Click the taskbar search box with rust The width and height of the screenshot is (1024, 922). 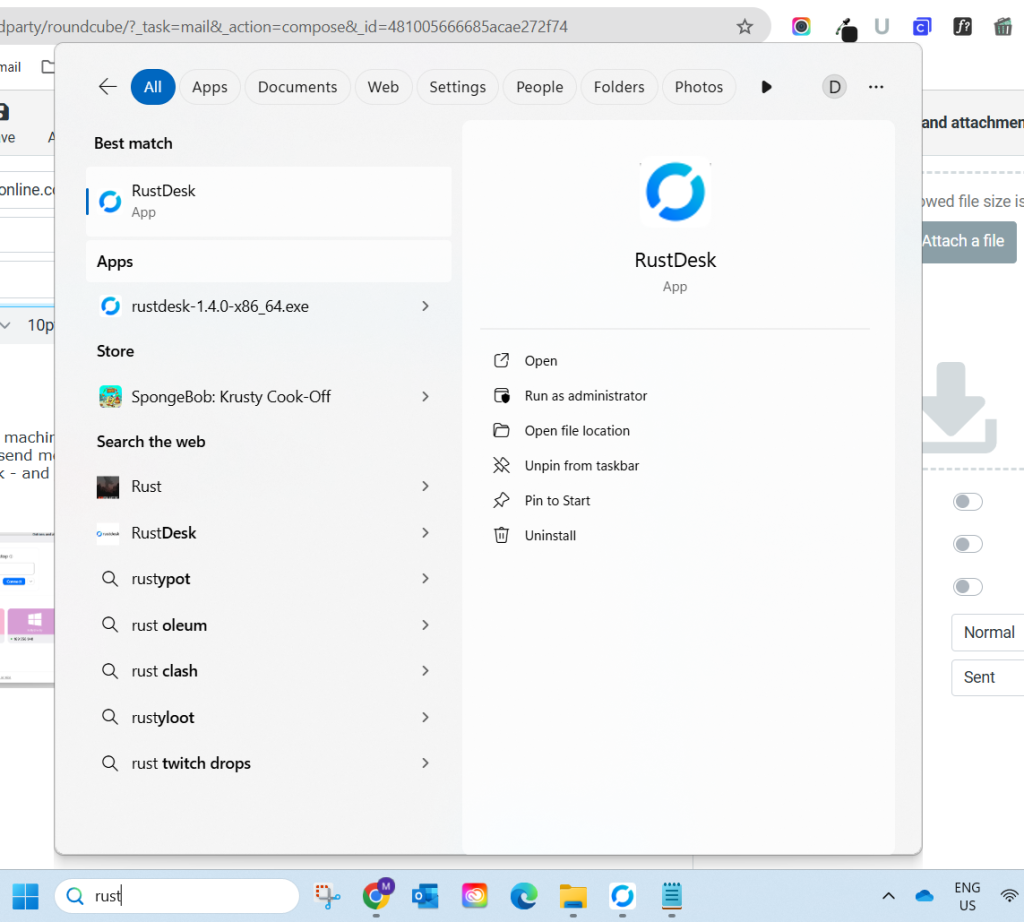(x=177, y=896)
